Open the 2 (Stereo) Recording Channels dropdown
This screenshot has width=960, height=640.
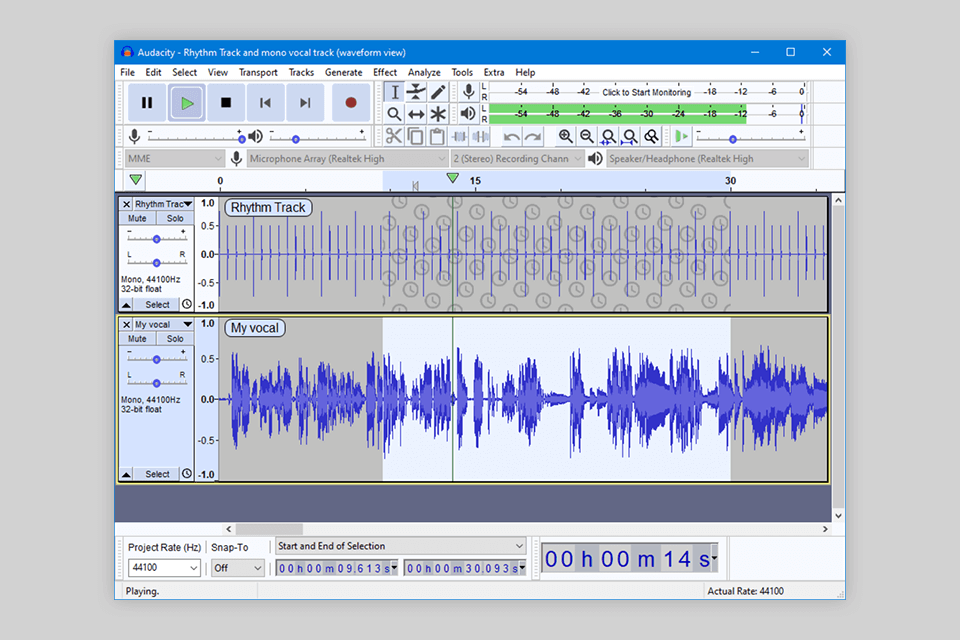tap(517, 159)
